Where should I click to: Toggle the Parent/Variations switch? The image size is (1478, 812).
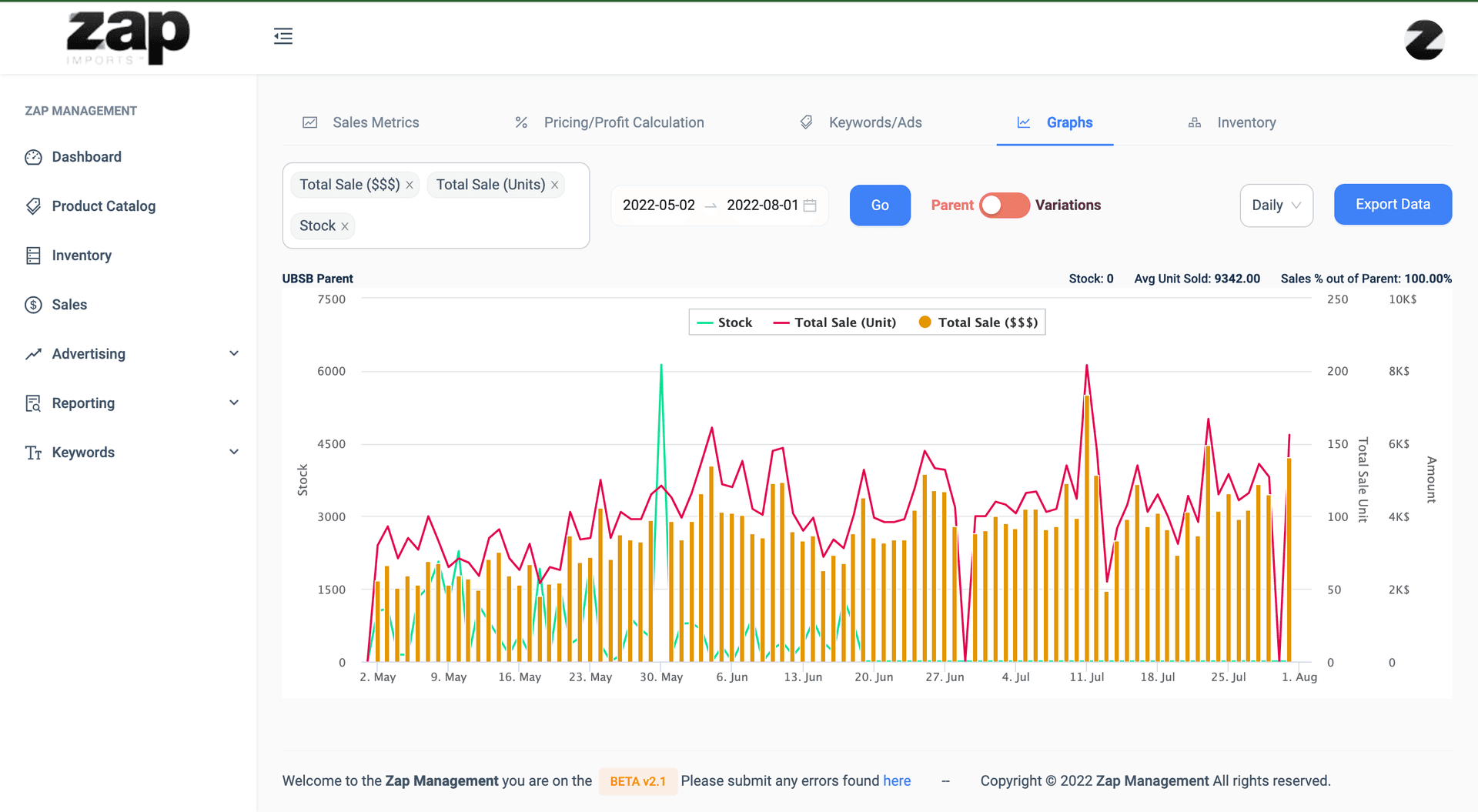click(x=1004, y=206)
